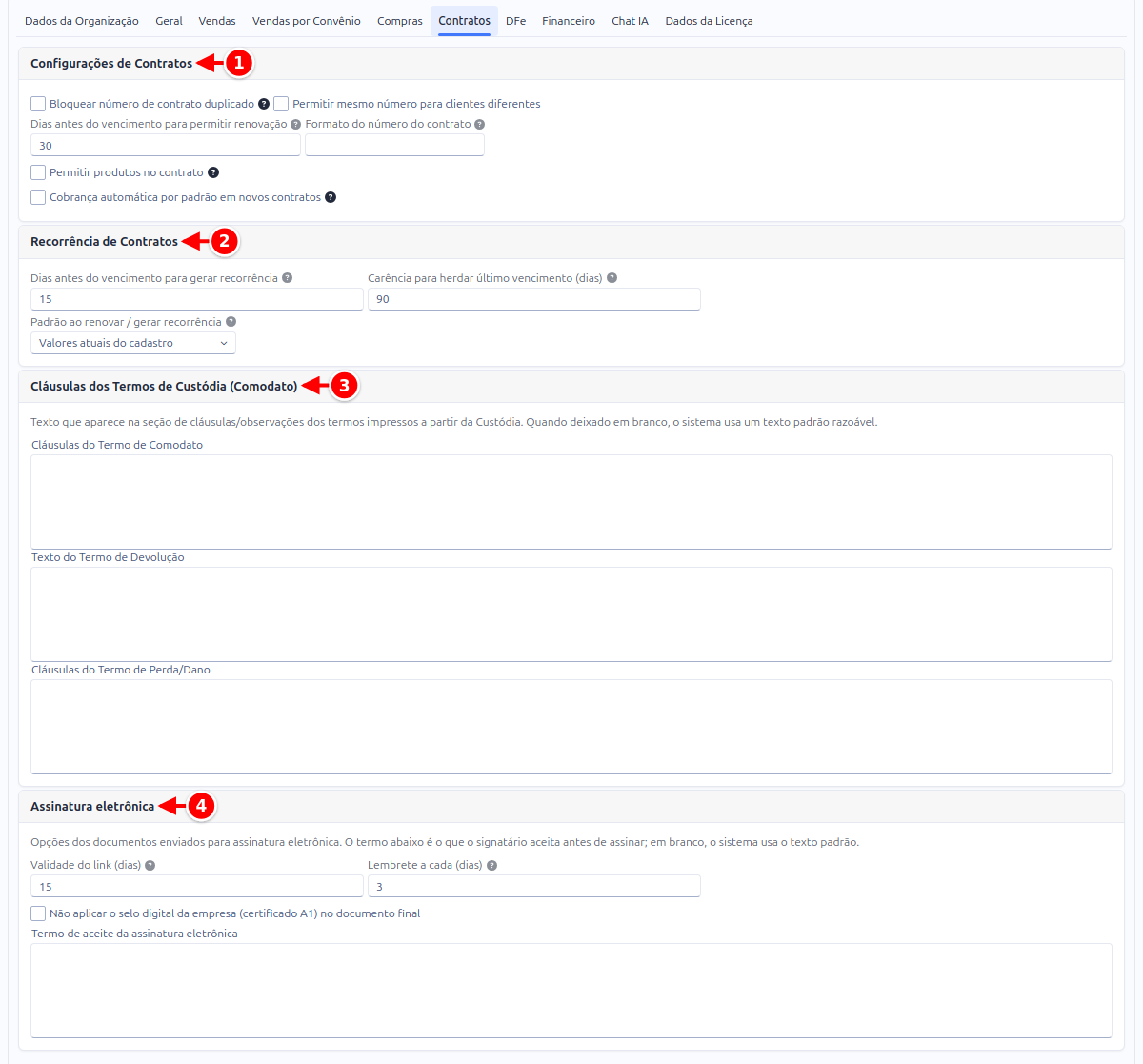Show help for Cobrança automática por padrão
The height and width of the screenshot is (1064, 1143).
click(331, 197)
